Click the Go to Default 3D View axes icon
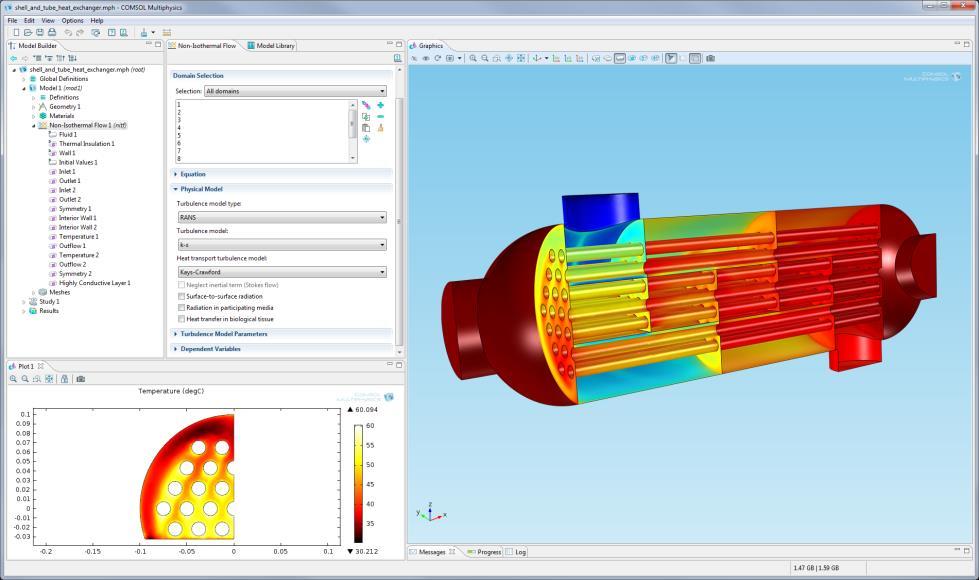979x580 pixels. 536,58
